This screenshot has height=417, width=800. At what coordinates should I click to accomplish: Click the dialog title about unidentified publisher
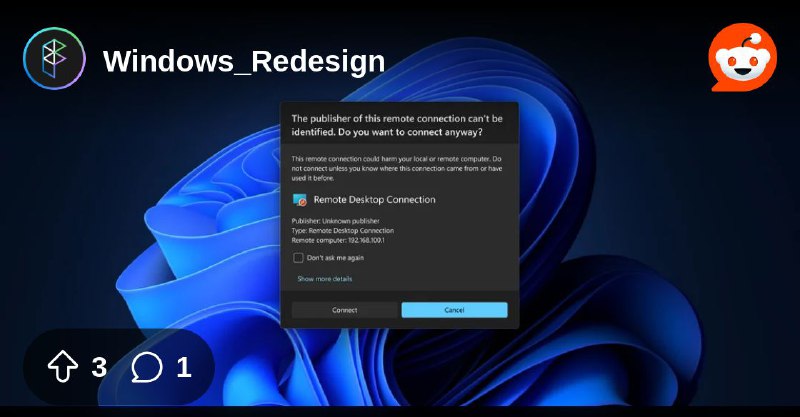tap(397, 125)
